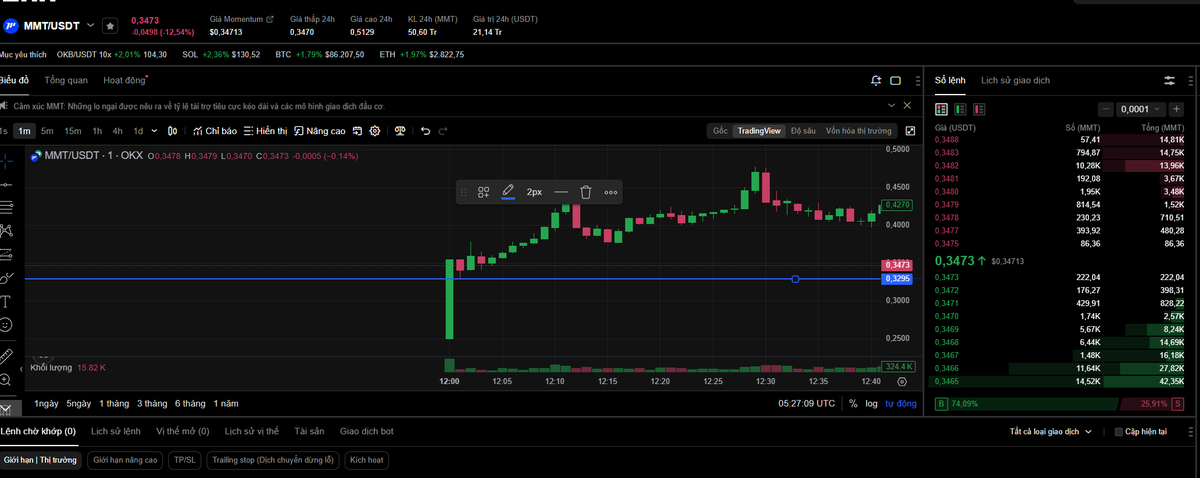Select the pattern drawing tool in sidebar

6,229
